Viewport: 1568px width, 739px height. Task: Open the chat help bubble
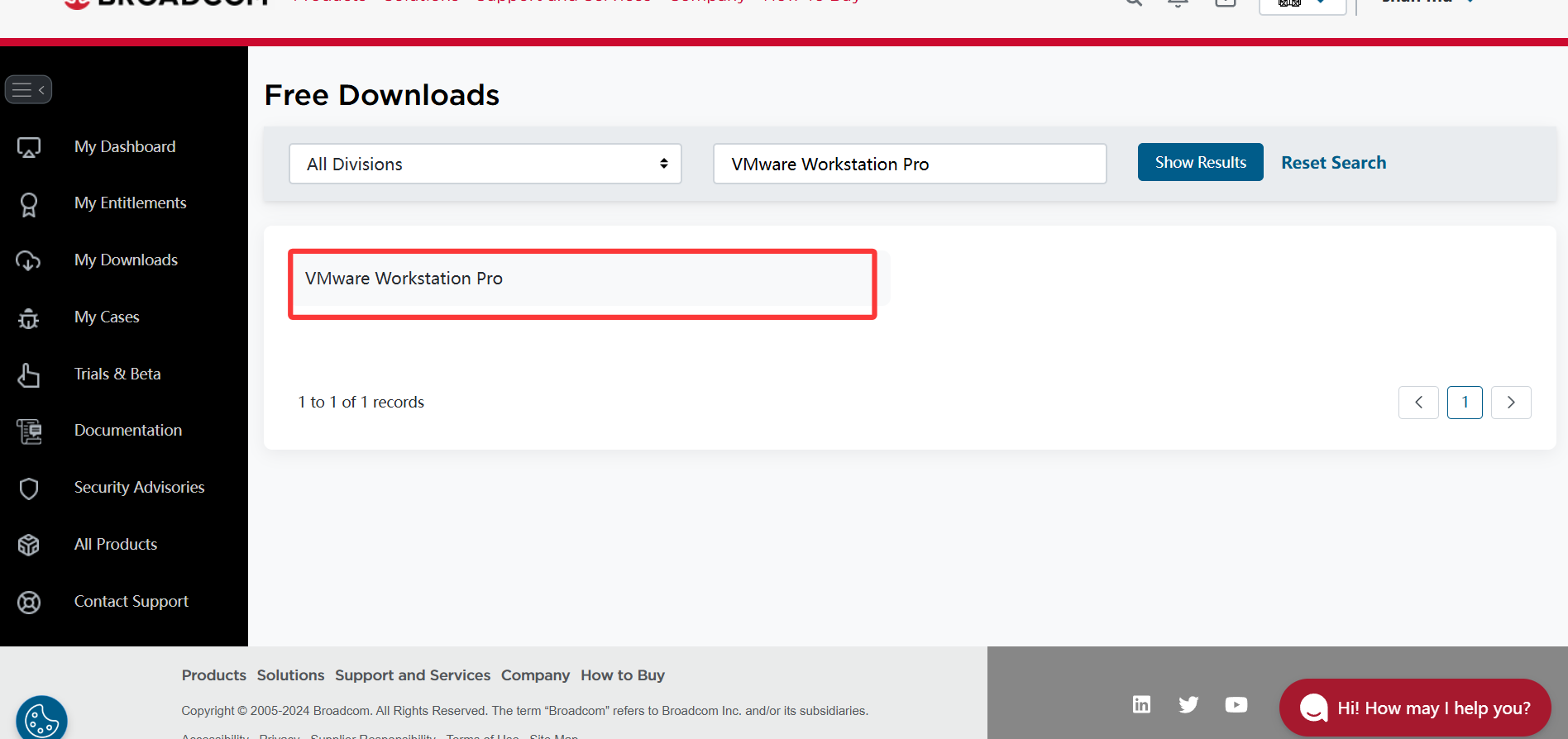1415,708
